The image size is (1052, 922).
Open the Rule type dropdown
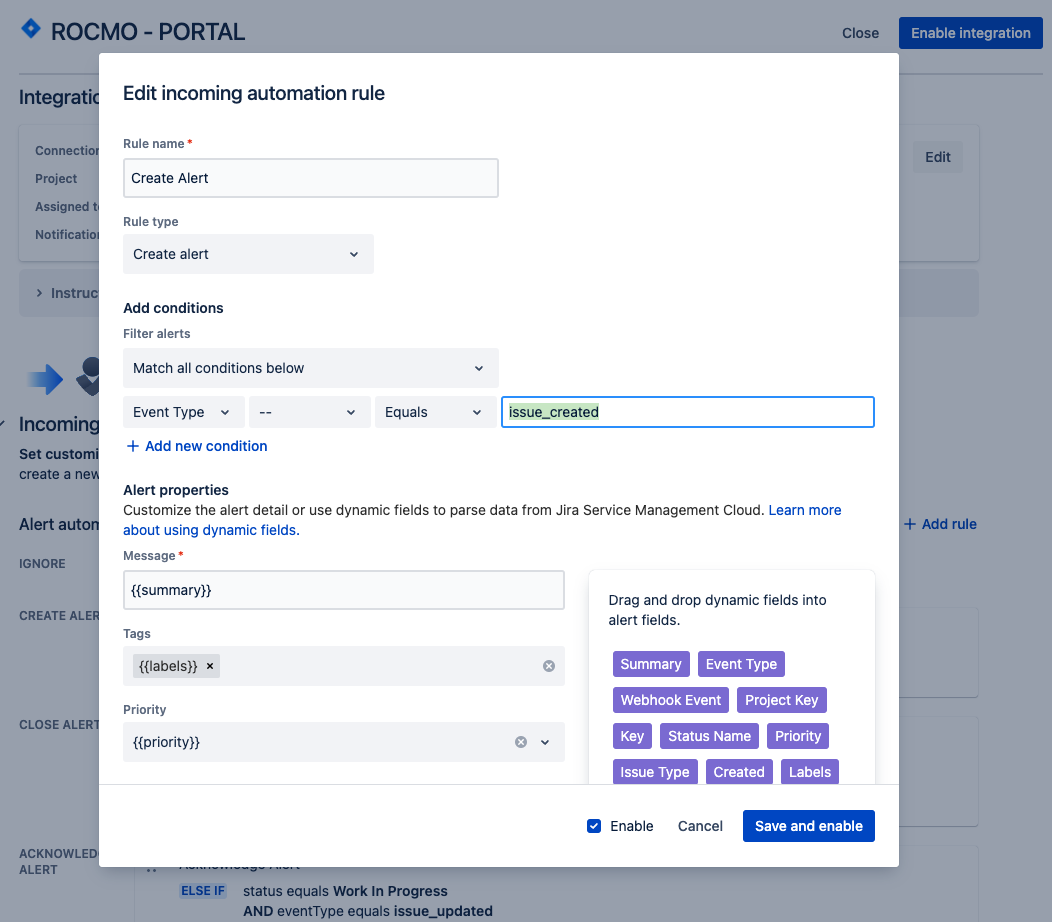(248, 254)
